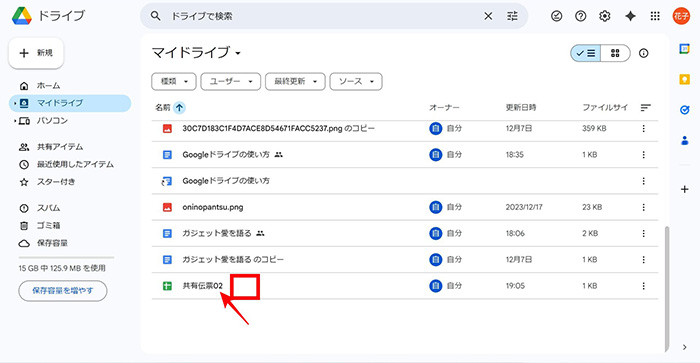The width and height of the screenshot is (700, 363).
Task: Open the Gemini sparkle icon
Action: (630, 16)
